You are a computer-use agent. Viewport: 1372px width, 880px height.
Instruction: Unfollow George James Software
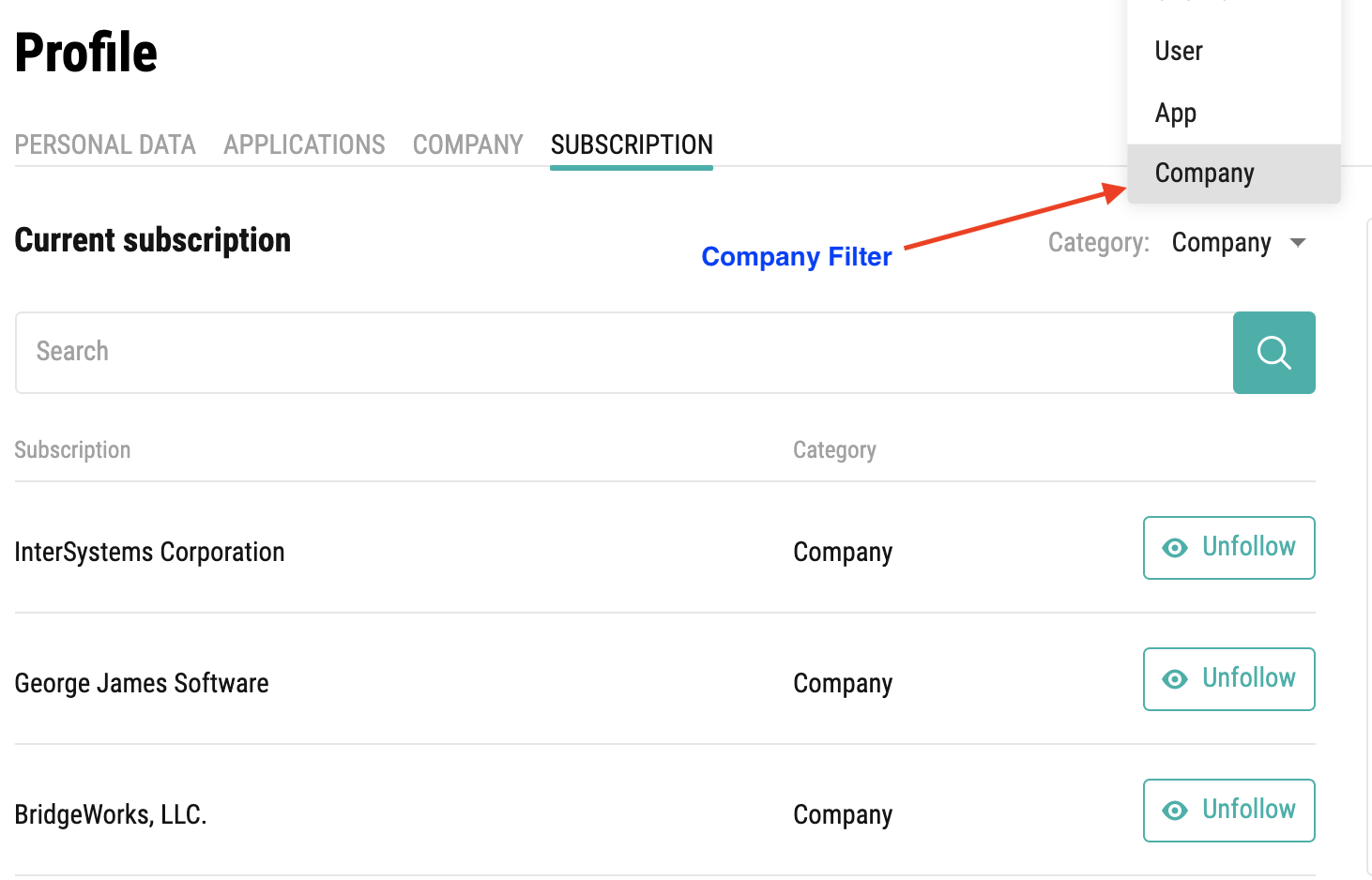tap(1229, 679)
